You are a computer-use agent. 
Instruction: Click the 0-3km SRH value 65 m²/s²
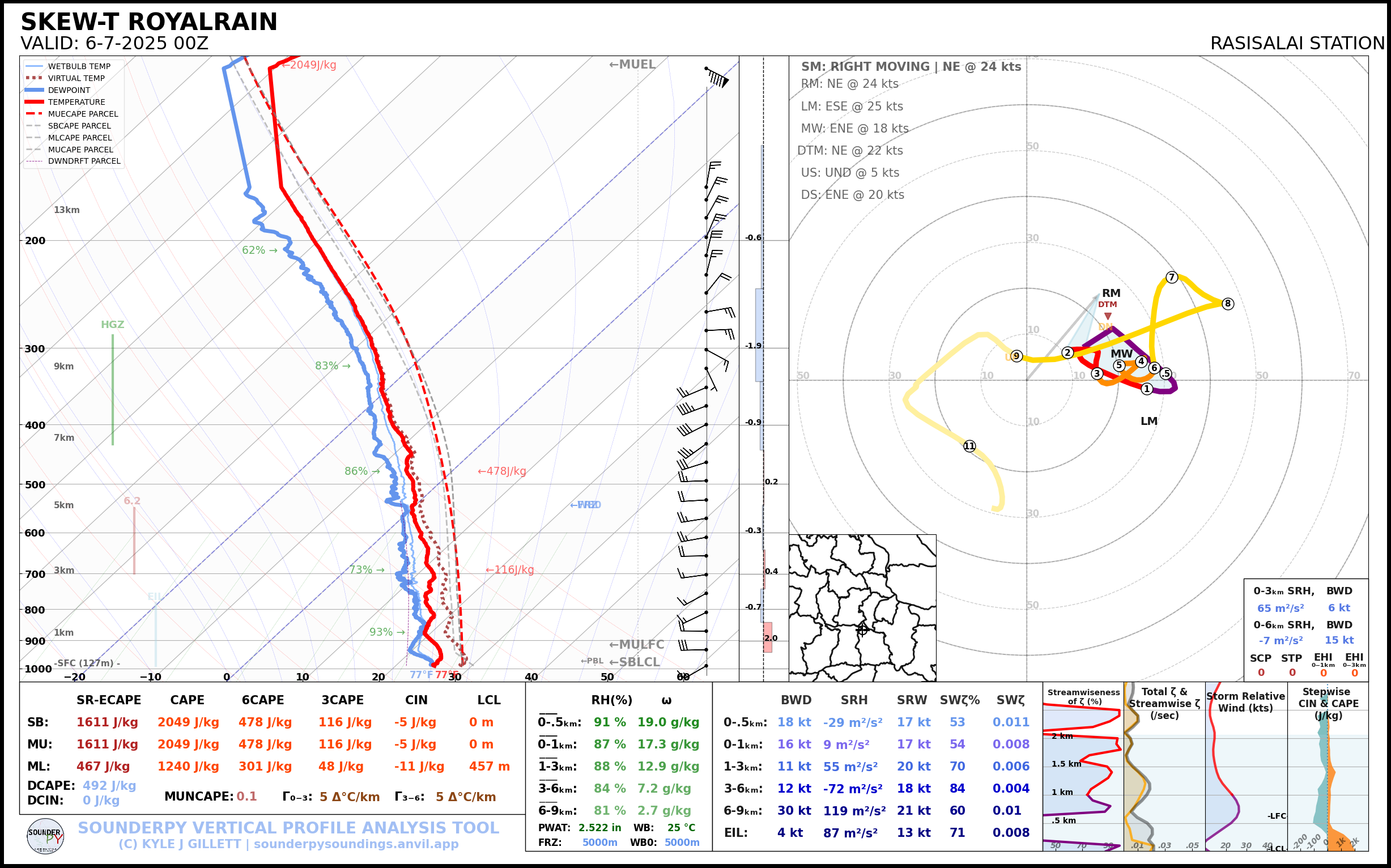1280,608
